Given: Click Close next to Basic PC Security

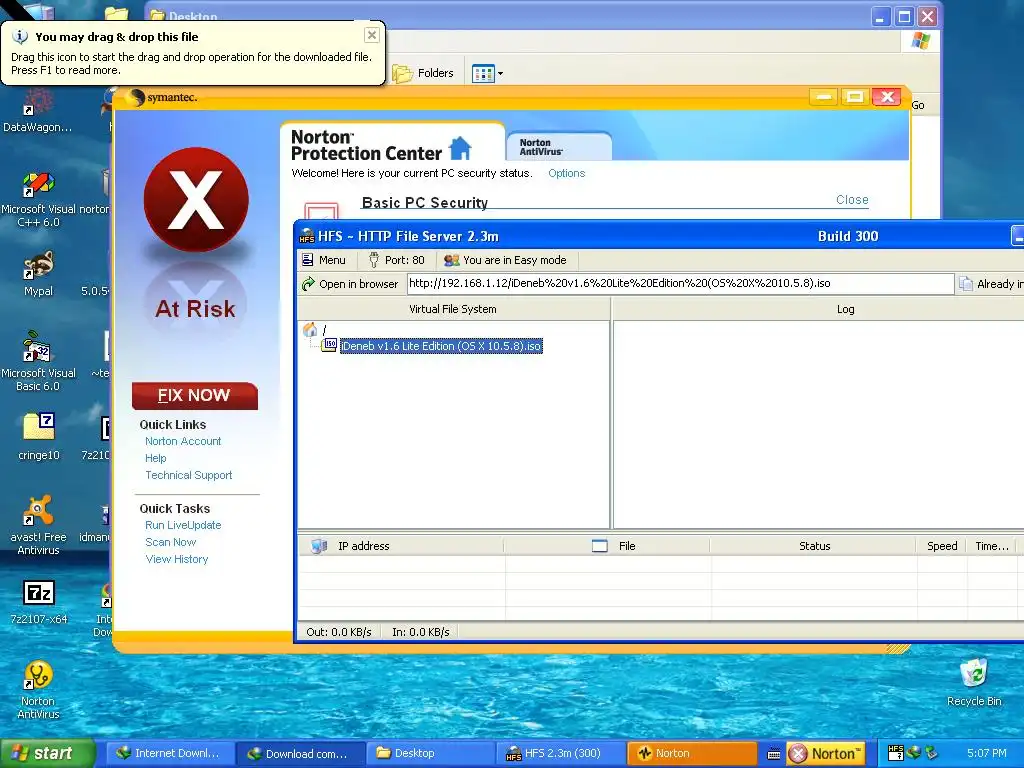Looking at the screenshot, I should coord(852,200).
